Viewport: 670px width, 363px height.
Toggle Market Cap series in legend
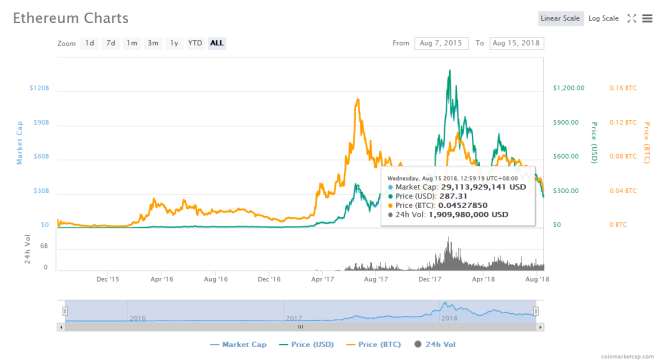point(238,344)
